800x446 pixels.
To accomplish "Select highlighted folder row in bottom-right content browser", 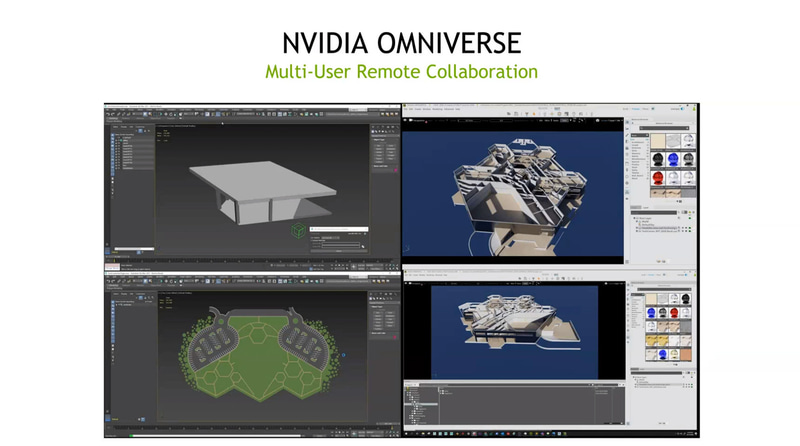I will click(421, 404).
